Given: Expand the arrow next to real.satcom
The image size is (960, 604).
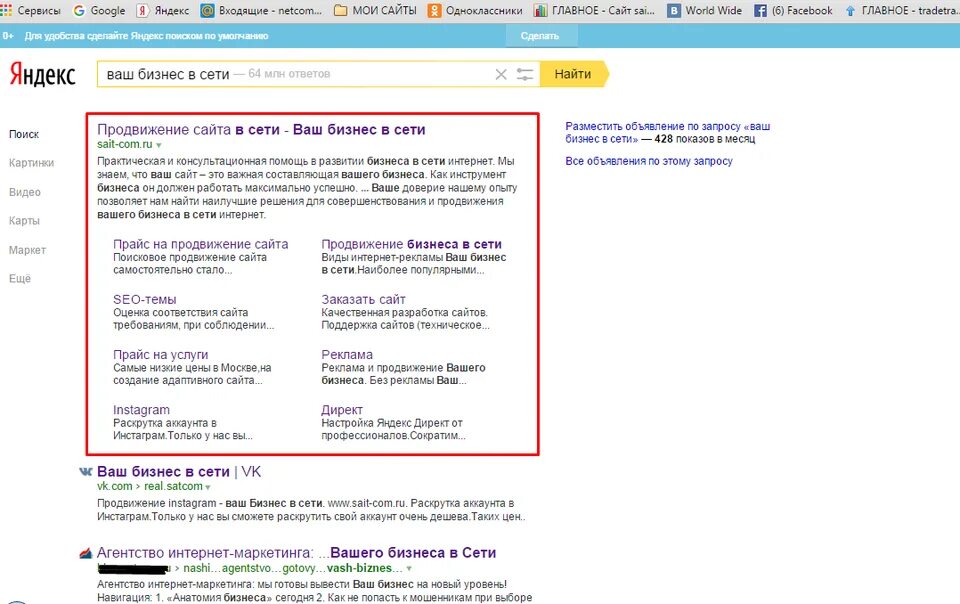Looking at the screenshot, I should point(208,488).
